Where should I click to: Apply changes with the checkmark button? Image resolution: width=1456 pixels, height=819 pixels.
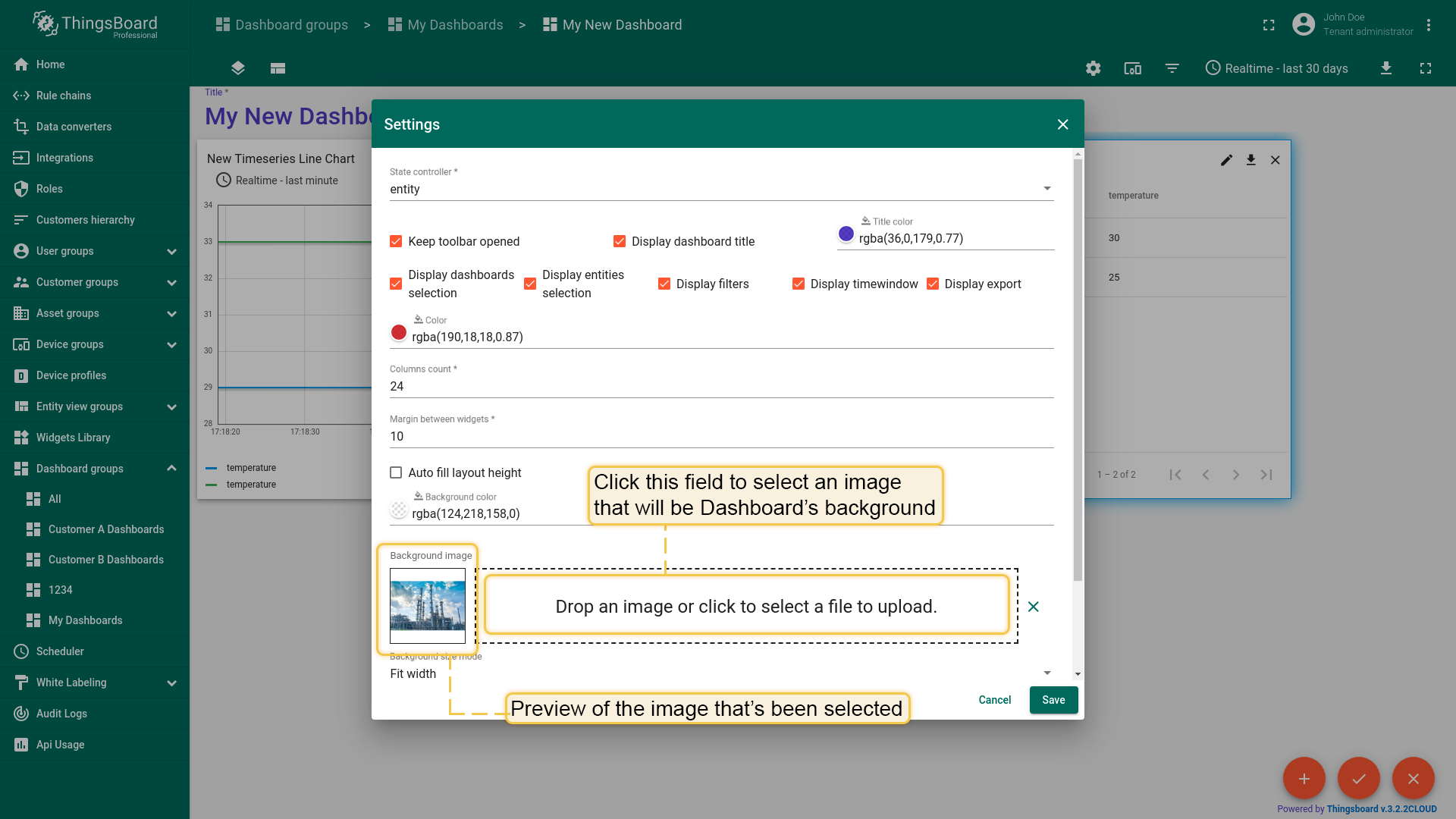coord(1358,778)
